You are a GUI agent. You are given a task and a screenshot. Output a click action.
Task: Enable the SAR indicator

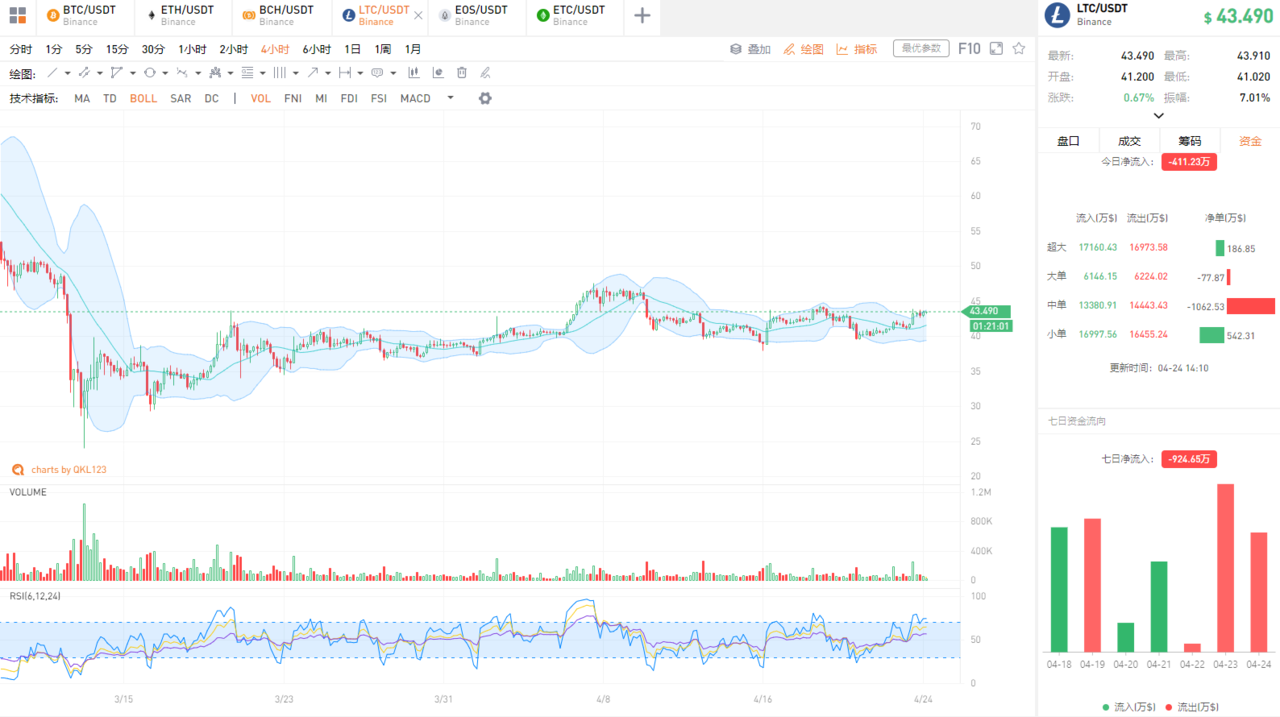[x=181, y=98]
